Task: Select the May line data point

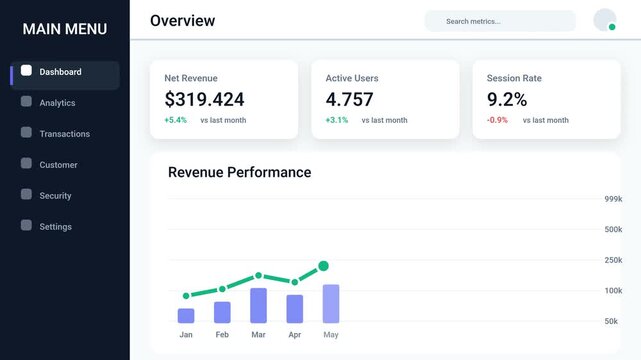Action: click(x=323, y=266)
